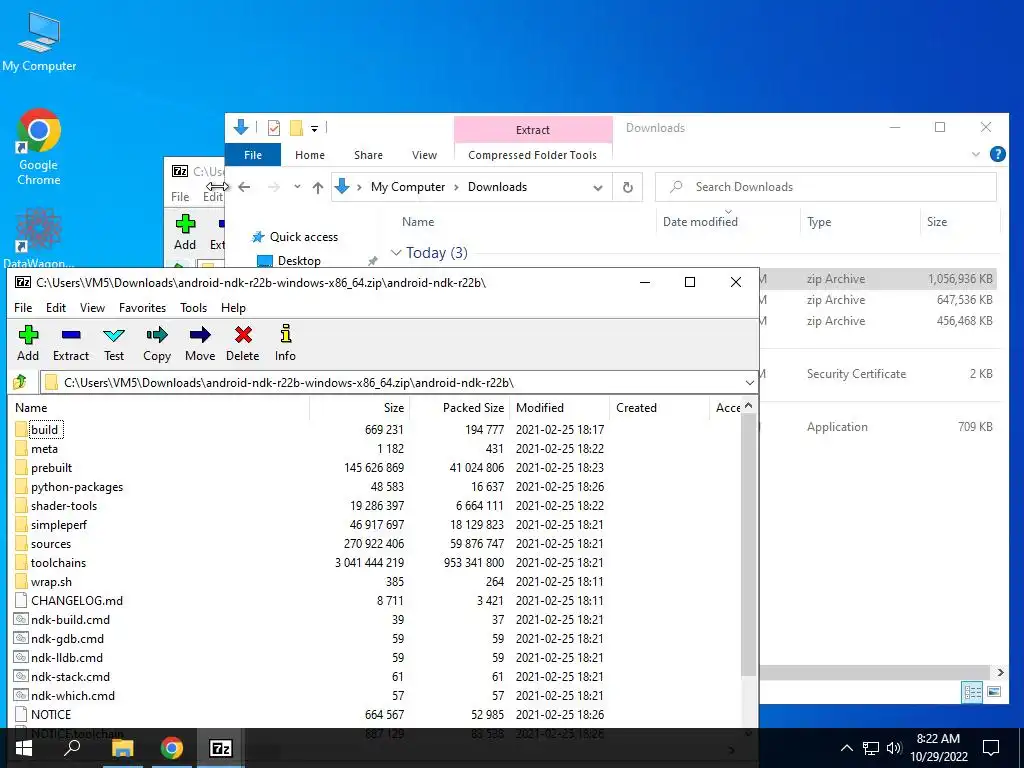1024x768 pixels.
Task: Sort 7-Zip files by Modified column
Action: (559, 408)
